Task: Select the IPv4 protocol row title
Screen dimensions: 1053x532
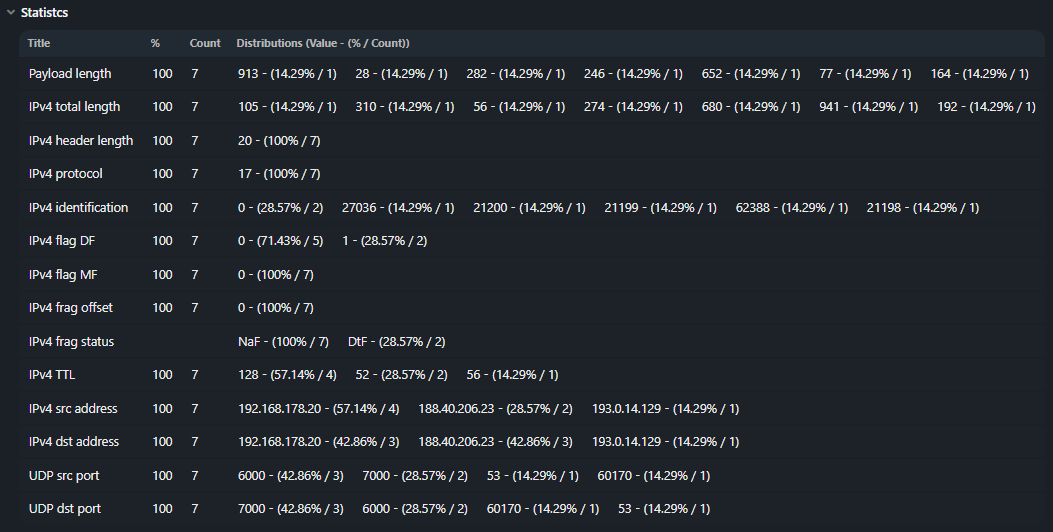Action: tap(66, 174)
